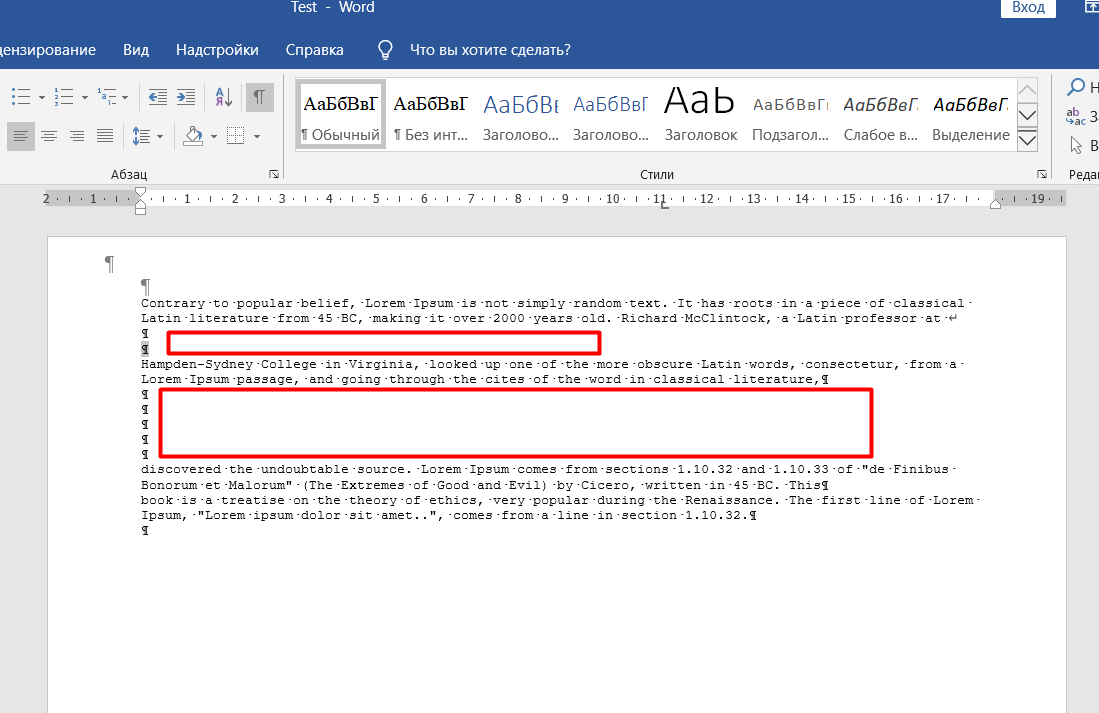The height and width of the screenshot is (713, 1099).
Task: Toggle the show paragraph marks (¶) button
Action: pyautogui.click(x=259, y=97)
